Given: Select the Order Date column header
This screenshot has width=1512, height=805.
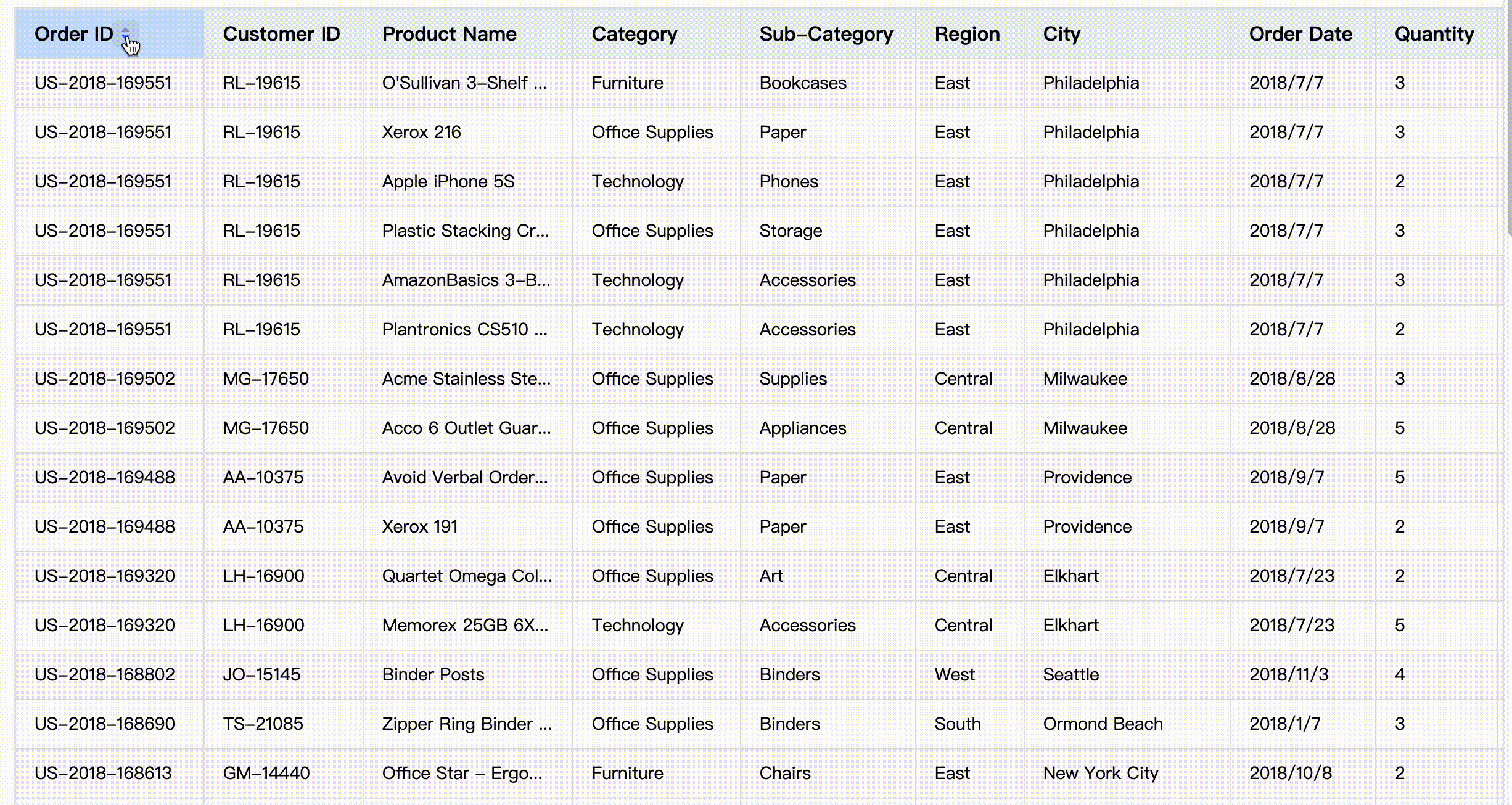Looking at the screenshot, I should (x=1300, y=34).
